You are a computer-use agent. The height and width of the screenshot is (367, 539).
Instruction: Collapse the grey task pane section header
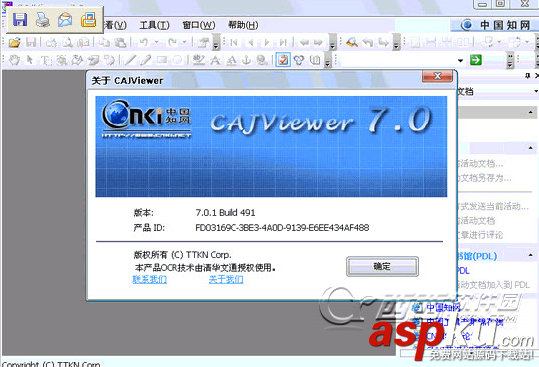click(x=530, y=112)
